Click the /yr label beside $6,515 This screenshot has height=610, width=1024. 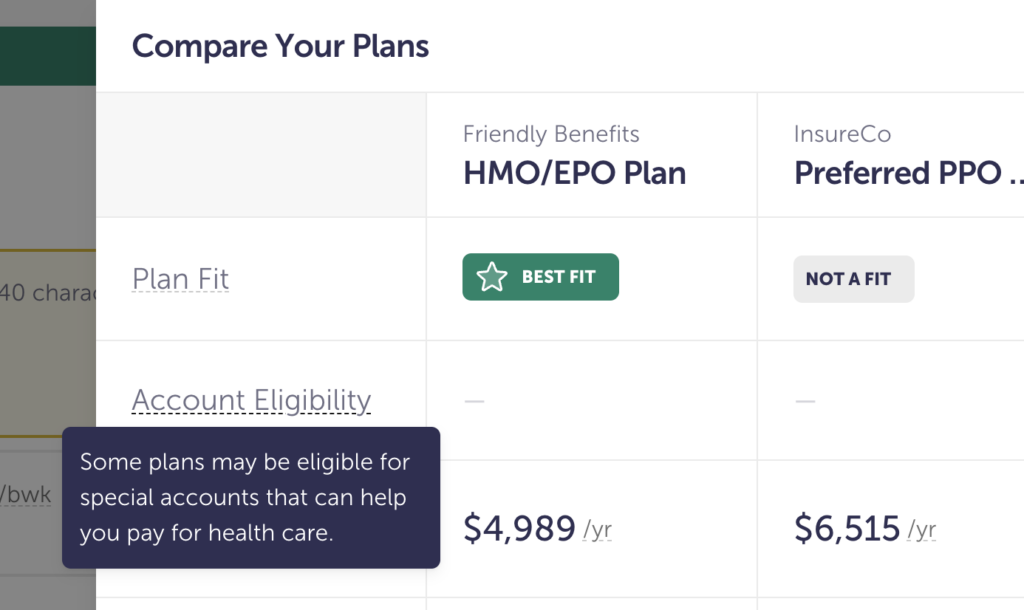click(921, 530)
